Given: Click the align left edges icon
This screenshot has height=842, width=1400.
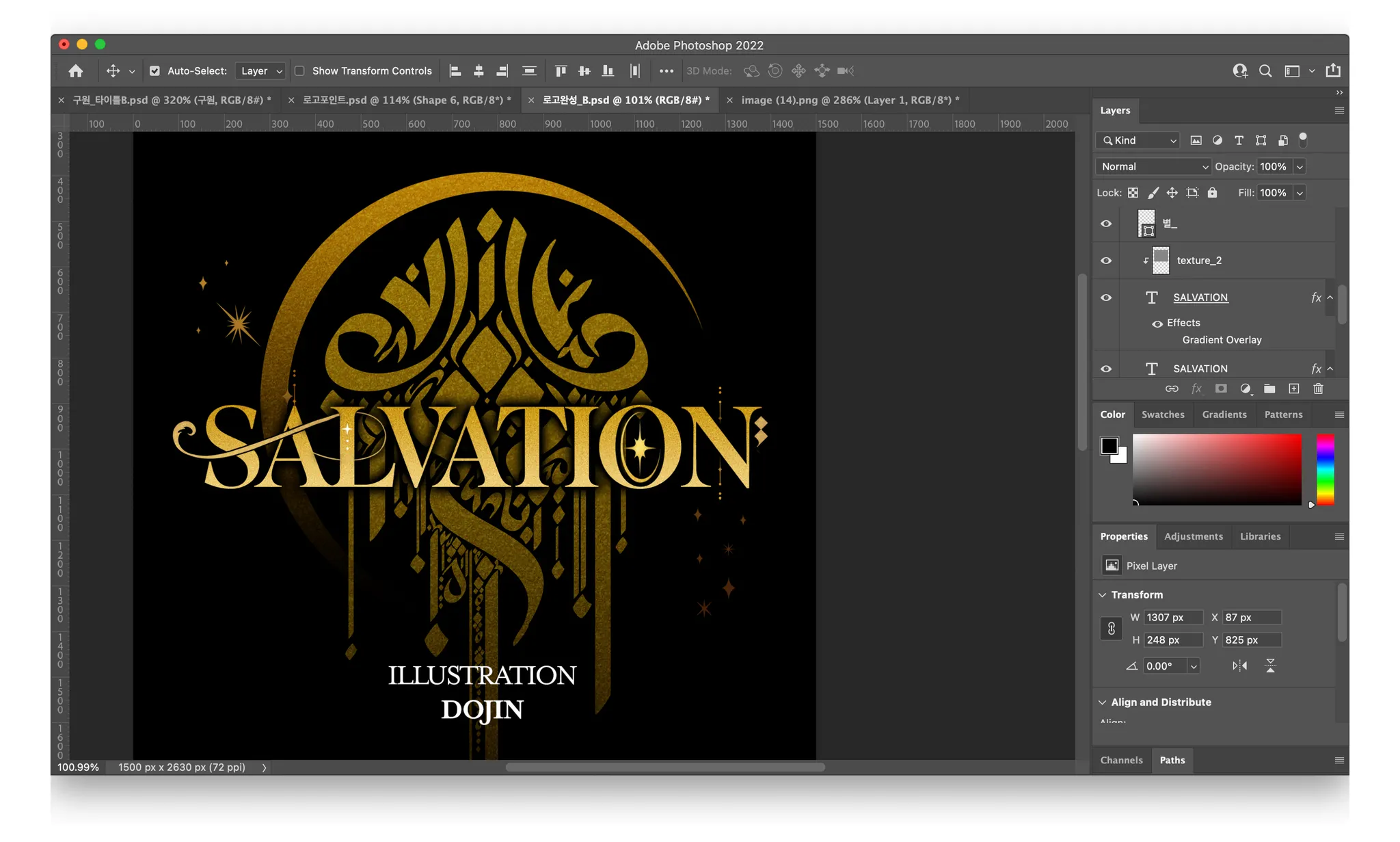Looking at the screenshot, I should click(455, 71).
